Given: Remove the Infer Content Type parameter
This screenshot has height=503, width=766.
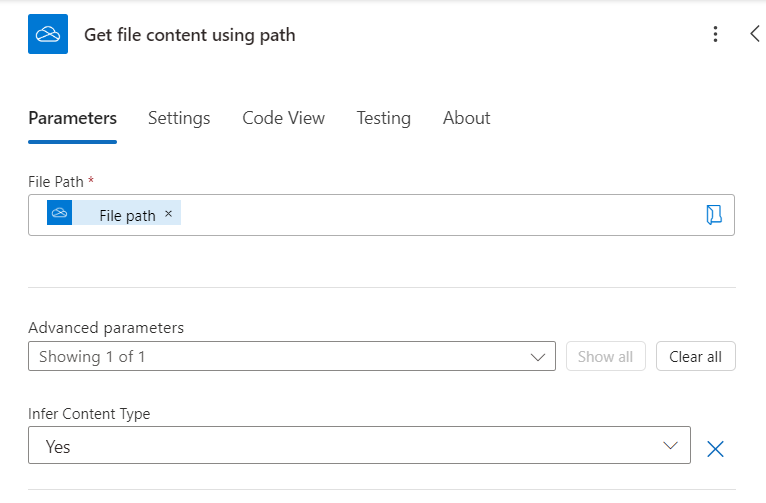Looking at the screenshot, I should [x=715, y=448].
